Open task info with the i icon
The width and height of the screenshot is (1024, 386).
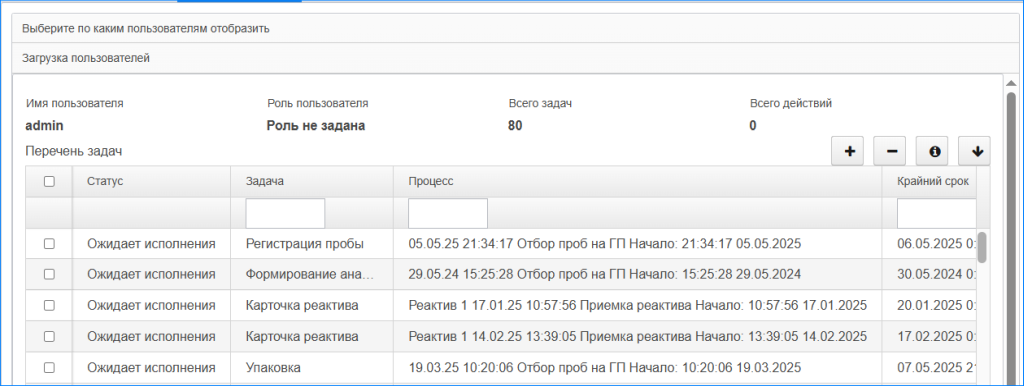[935, 152]
